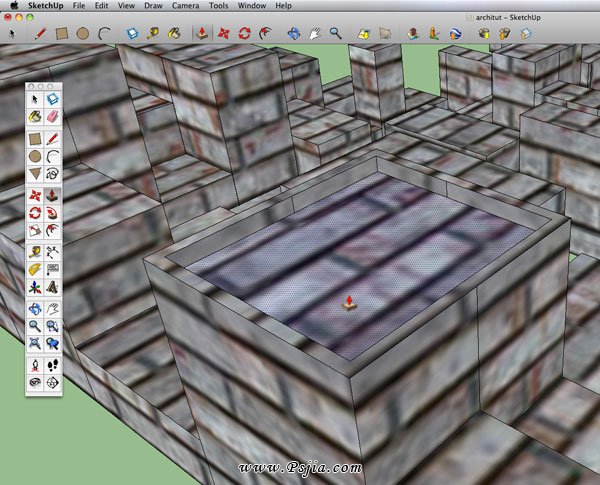Click the Pan hand in top toolbar
Screen dimensions: 600x485
click(x=313, y=33)
